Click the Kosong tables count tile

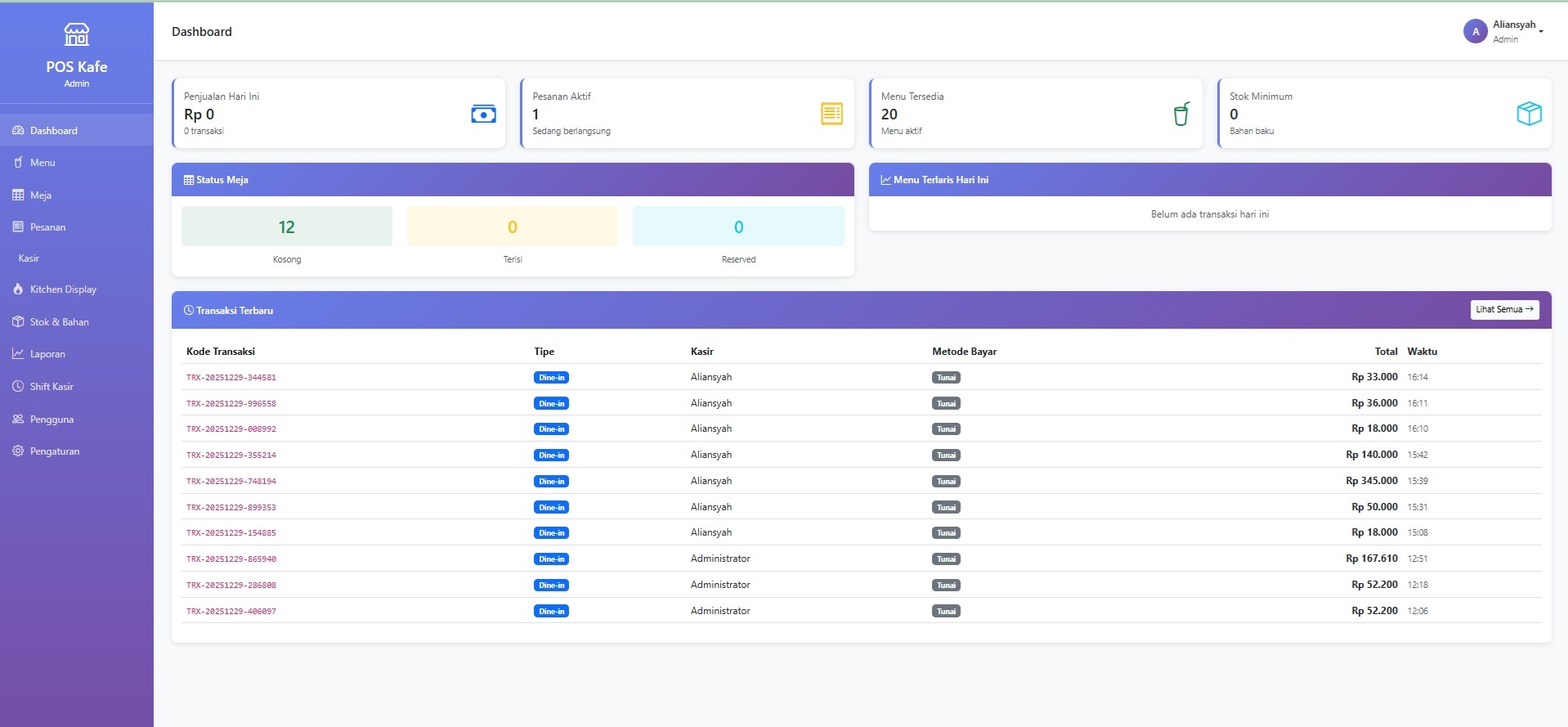[x=286, y=227]
